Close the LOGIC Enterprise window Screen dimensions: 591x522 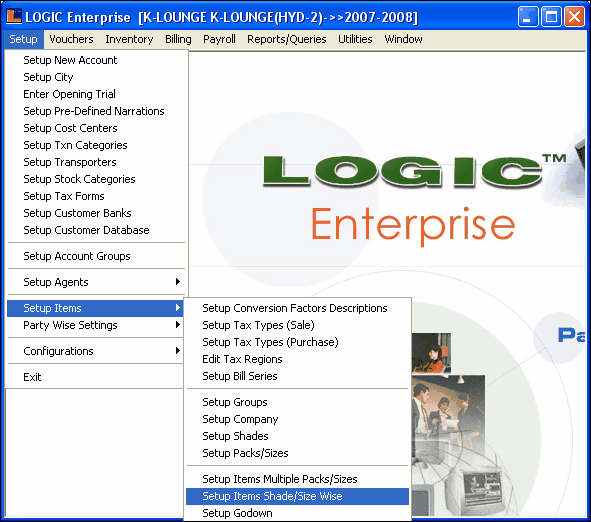pos(574,17)
